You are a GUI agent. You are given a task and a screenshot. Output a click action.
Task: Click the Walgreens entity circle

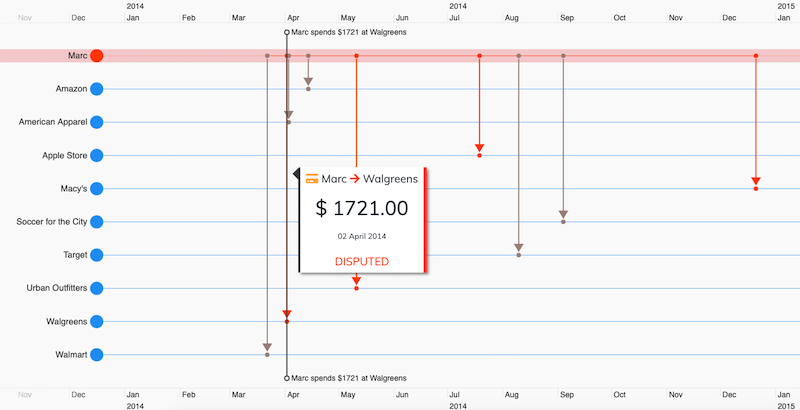pyautogui.click(x=96, y=321)
